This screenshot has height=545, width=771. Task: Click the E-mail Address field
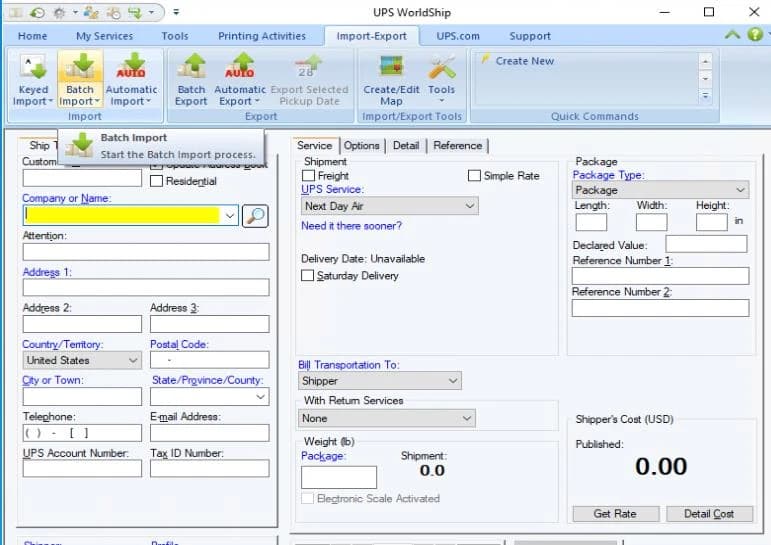click(209, 433)
